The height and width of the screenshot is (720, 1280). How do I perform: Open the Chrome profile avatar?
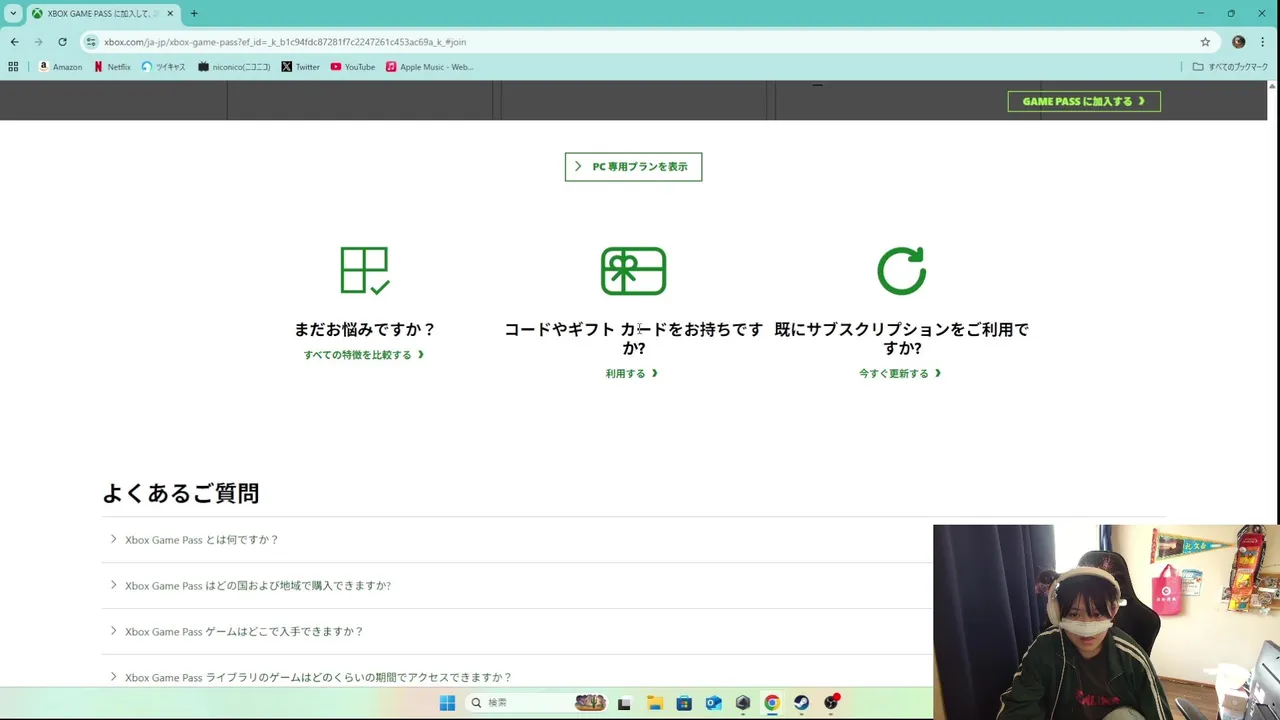click(x=1238, y=42)
